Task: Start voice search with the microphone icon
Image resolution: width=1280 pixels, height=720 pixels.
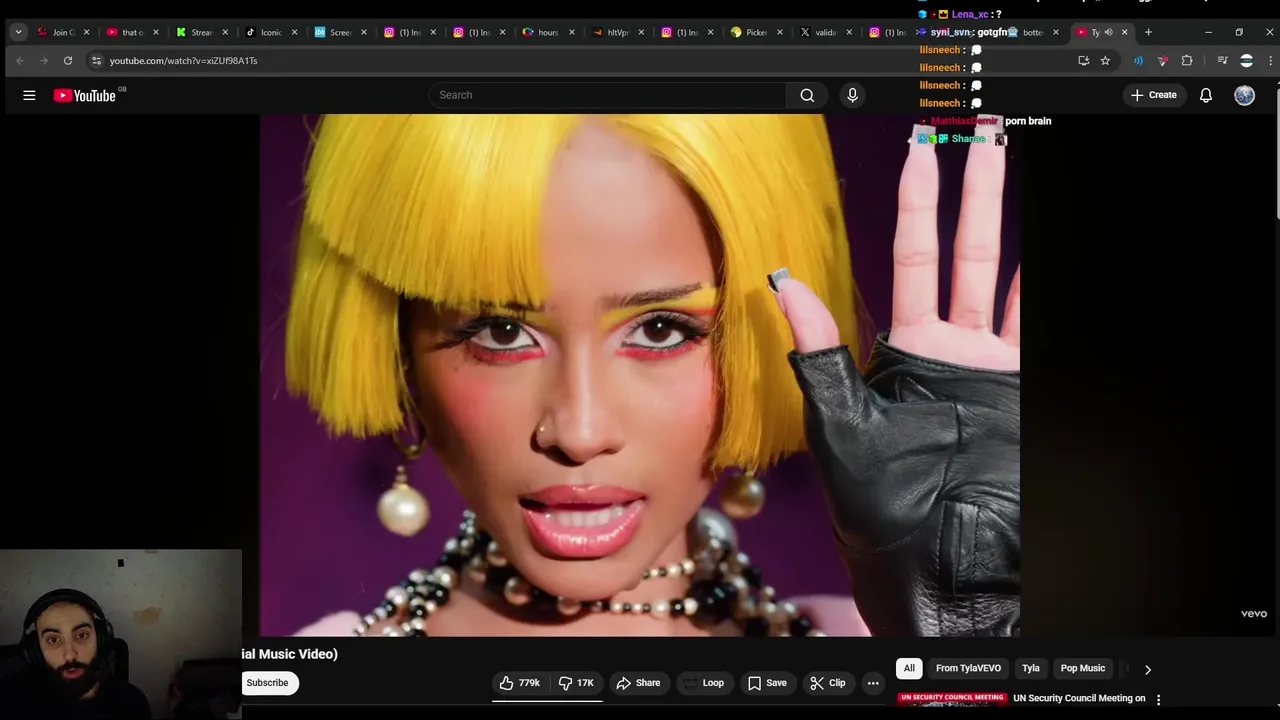Action: pos(852,95)
